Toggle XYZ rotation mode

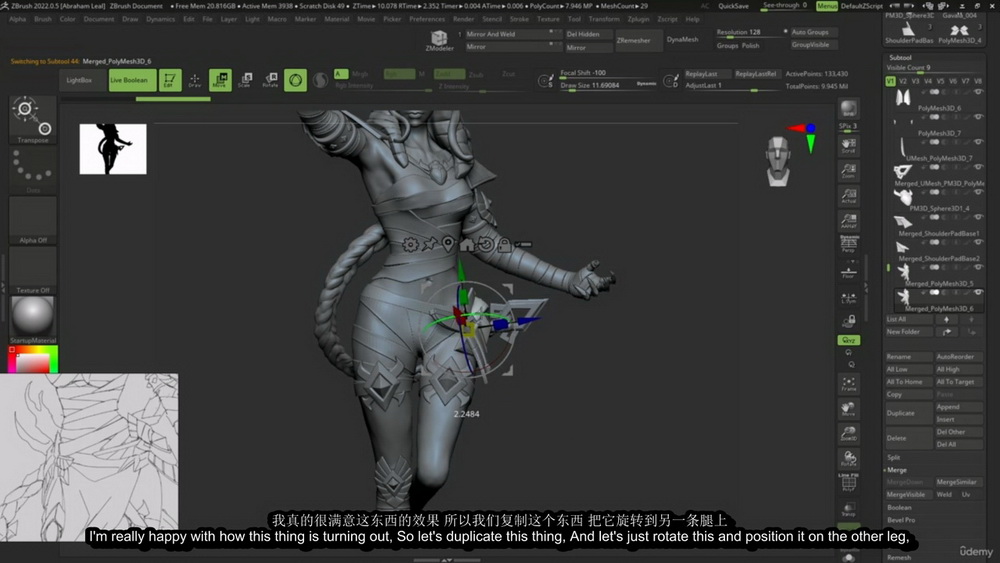(848, 340)
